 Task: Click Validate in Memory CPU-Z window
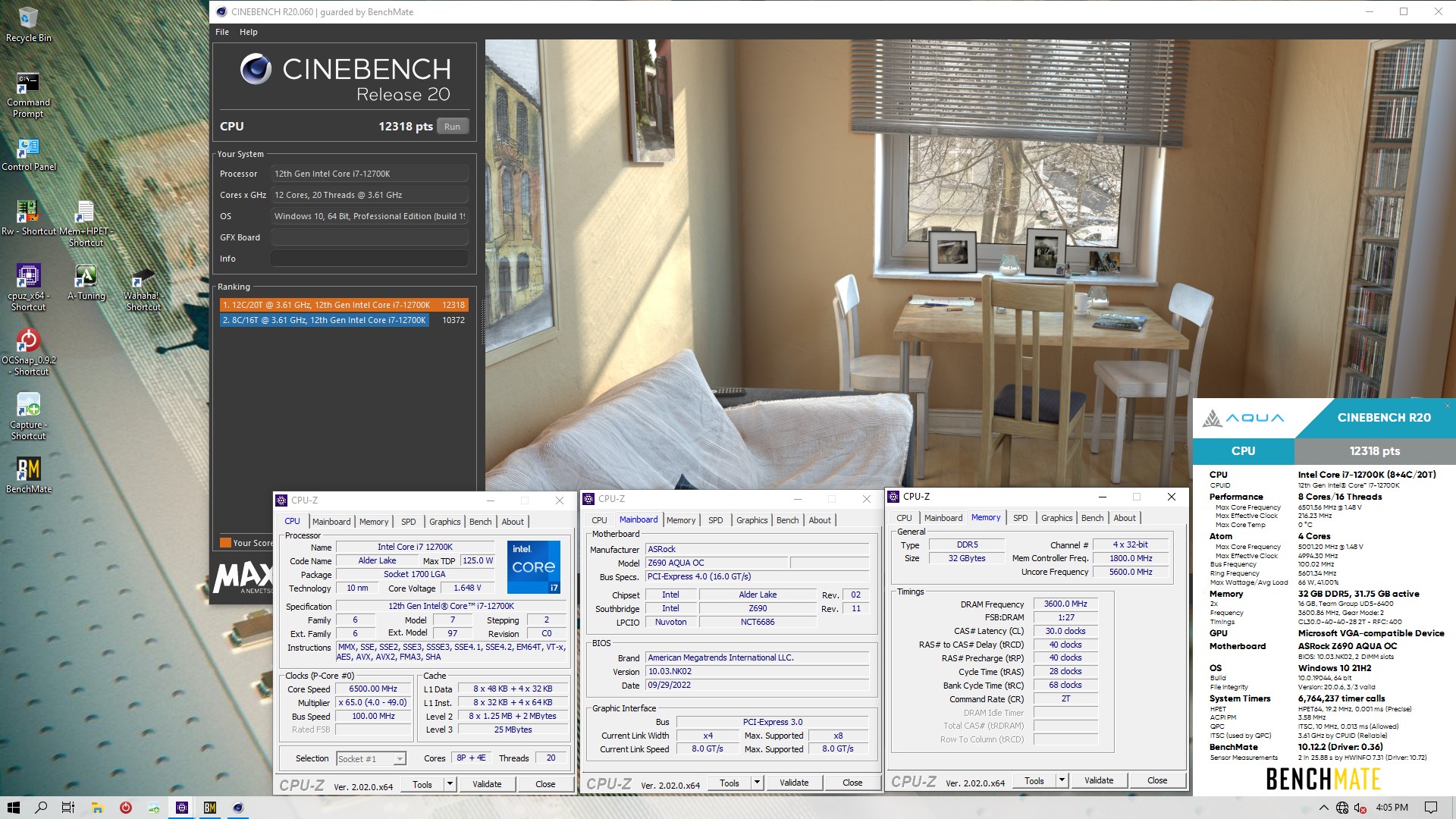1099,780
